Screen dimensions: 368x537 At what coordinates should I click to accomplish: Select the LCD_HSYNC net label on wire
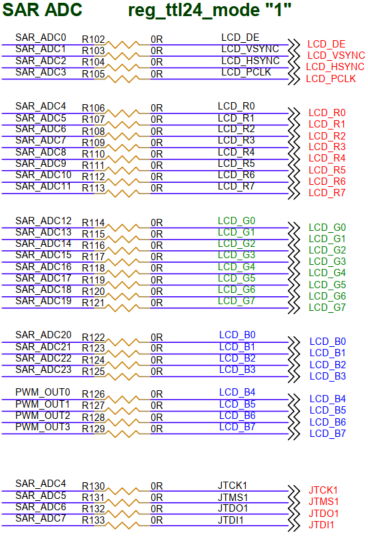pyautogui.click(x=250, y=61)
